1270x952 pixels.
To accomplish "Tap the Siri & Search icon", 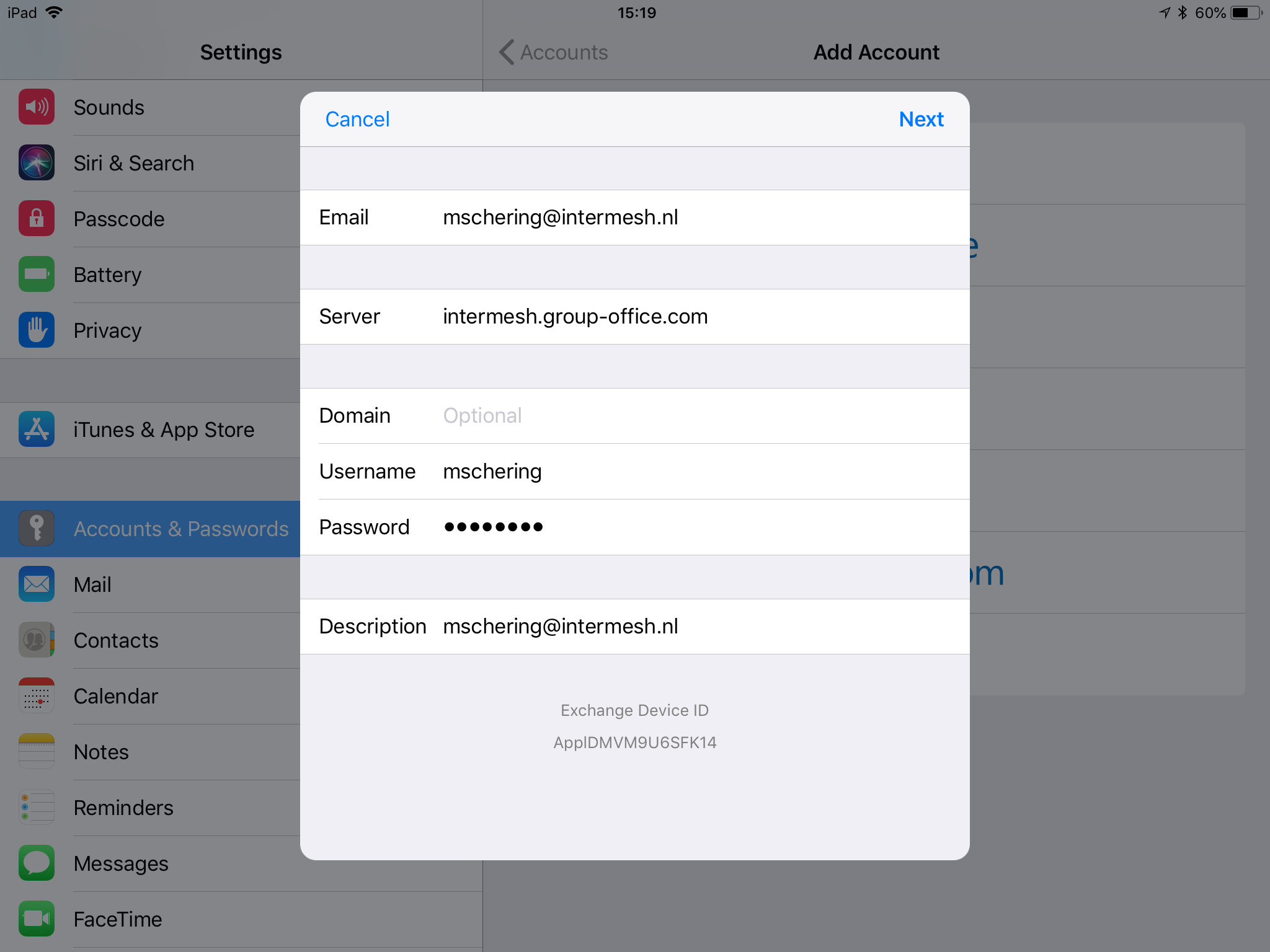I will pyautogui.click(x=37, y=163).
